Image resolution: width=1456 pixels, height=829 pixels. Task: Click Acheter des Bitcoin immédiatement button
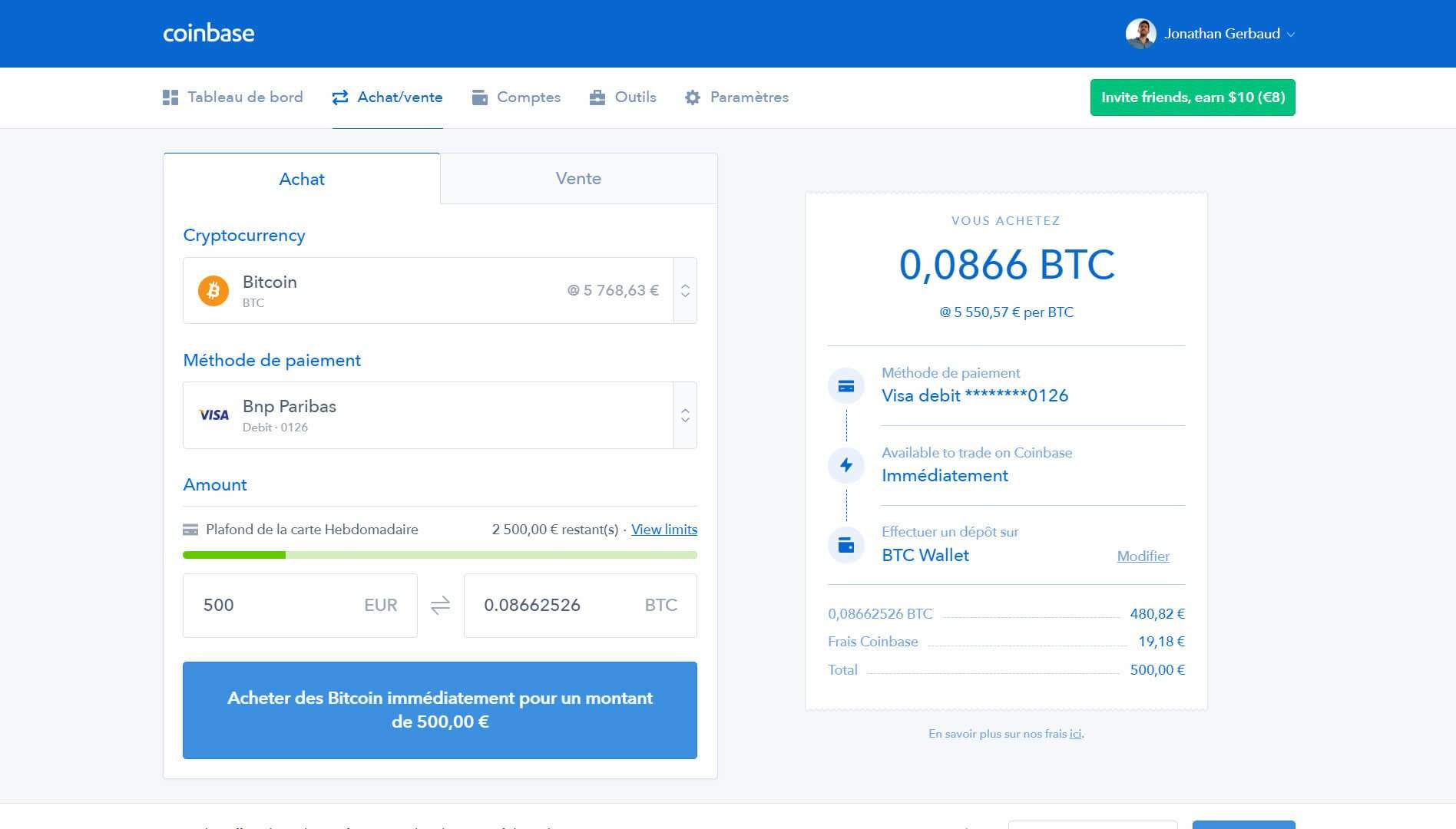click(x=440, y=710)
